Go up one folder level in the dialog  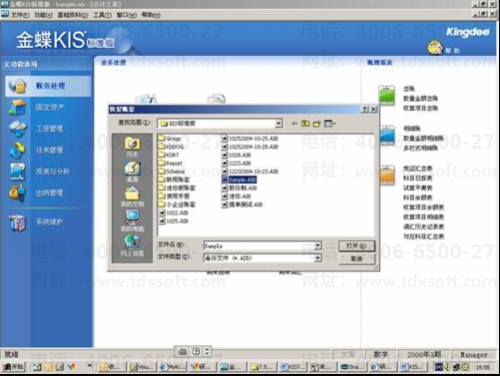point(305,123)
